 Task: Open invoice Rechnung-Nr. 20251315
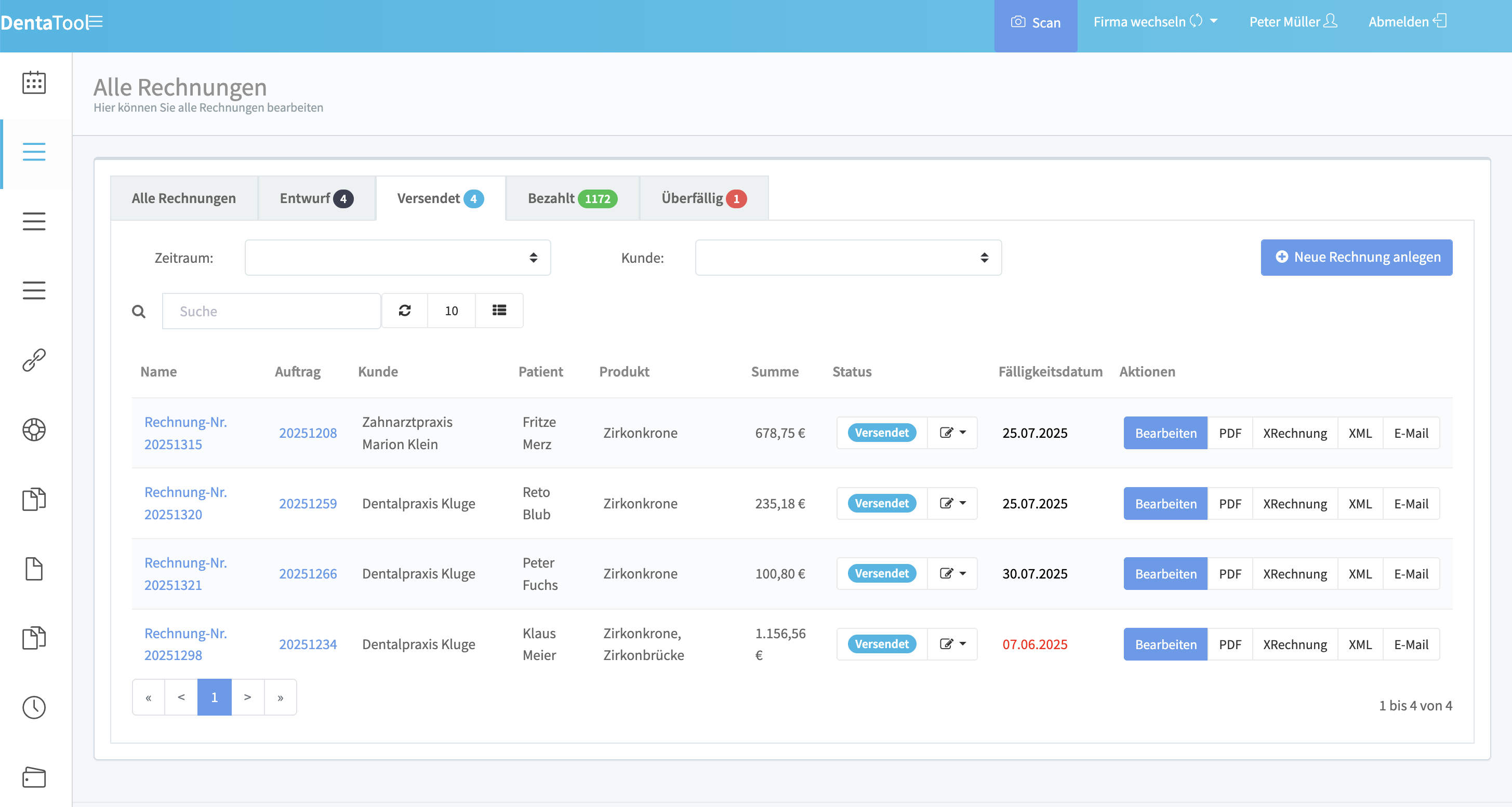pyautogui.click(x=185, y=433)
